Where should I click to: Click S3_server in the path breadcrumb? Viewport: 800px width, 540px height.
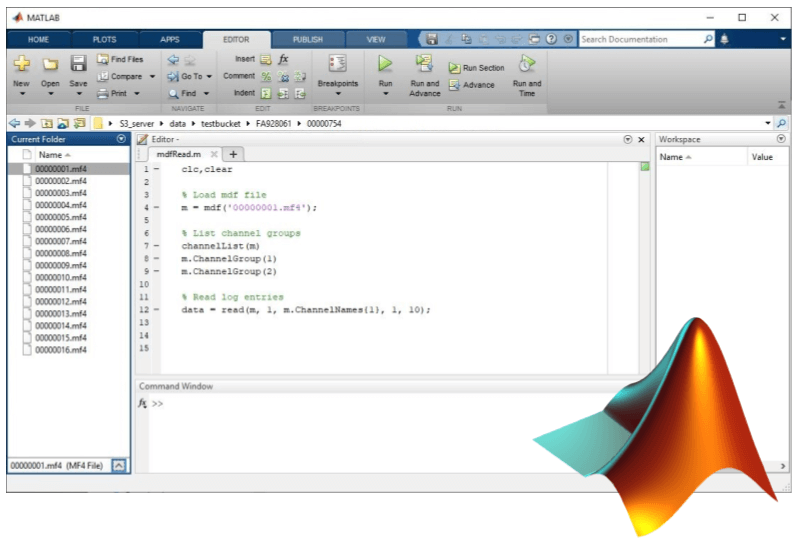pyautogui.click(x=137, y=124)
